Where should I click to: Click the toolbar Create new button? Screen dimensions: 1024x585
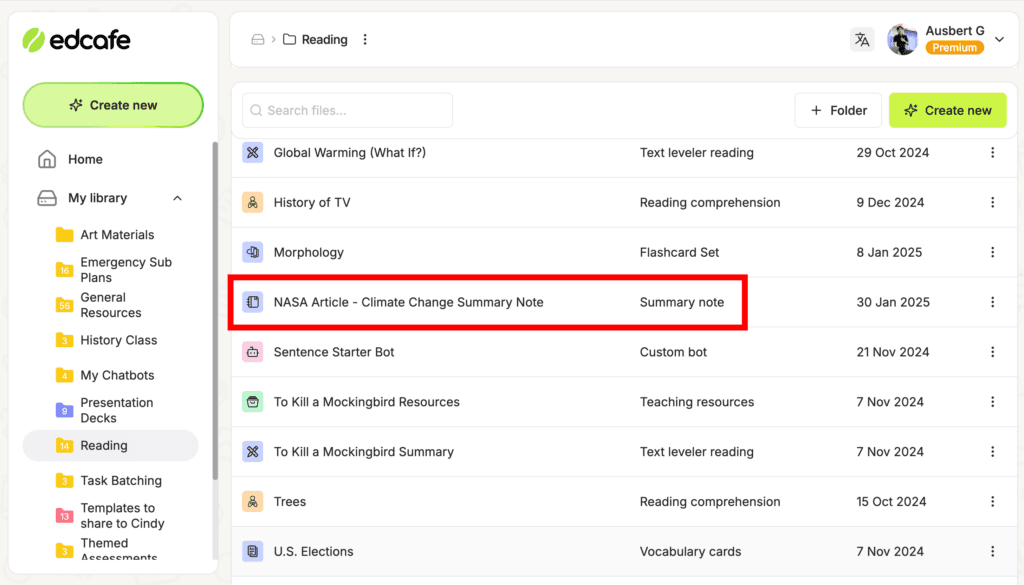tap(948, 110)
